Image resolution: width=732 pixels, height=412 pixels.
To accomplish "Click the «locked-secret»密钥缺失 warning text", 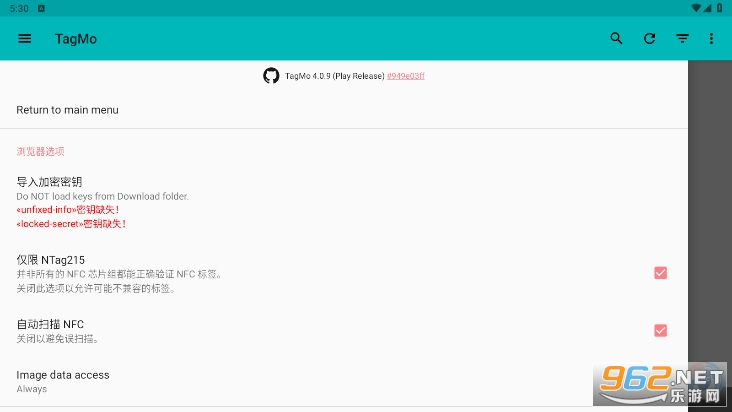I will point(71,223).
